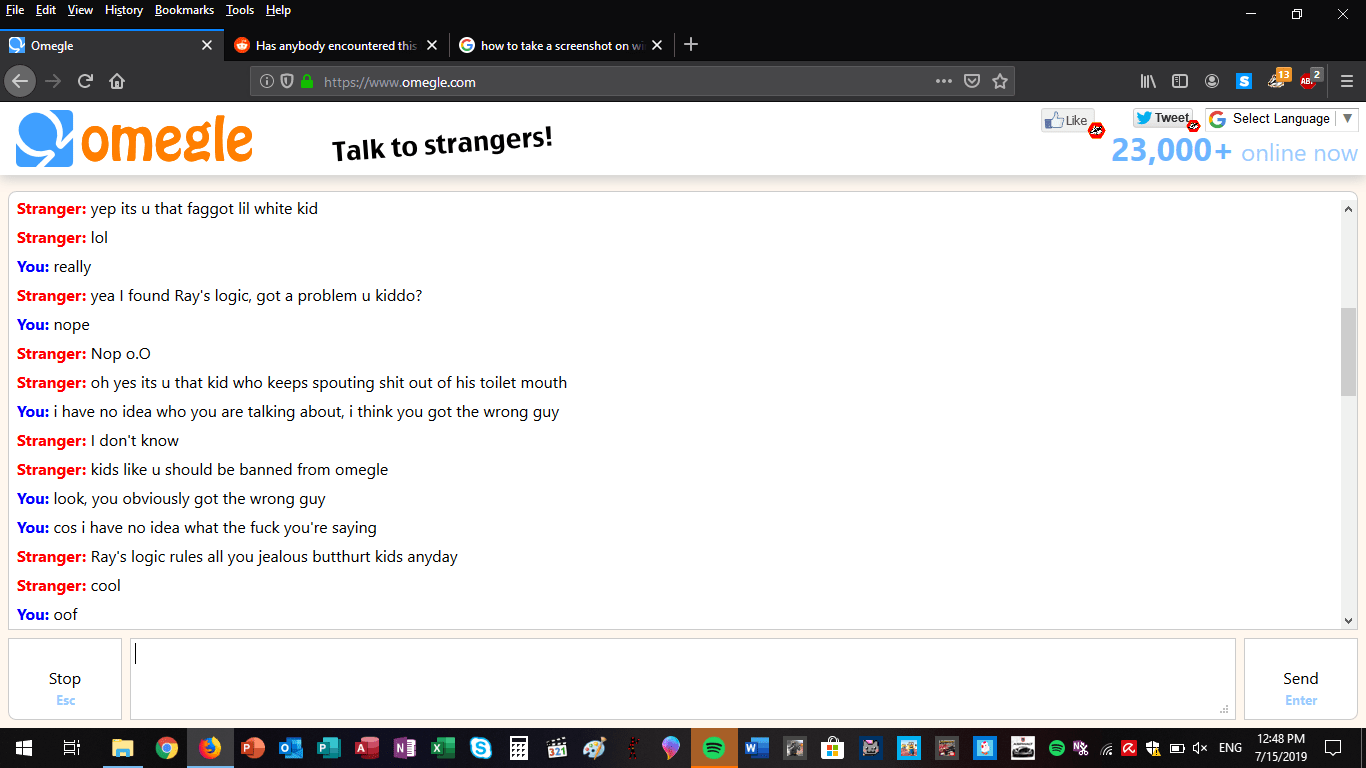Click the Send button
This screenshot has height=768, width=1366.
click(1300, 678)
